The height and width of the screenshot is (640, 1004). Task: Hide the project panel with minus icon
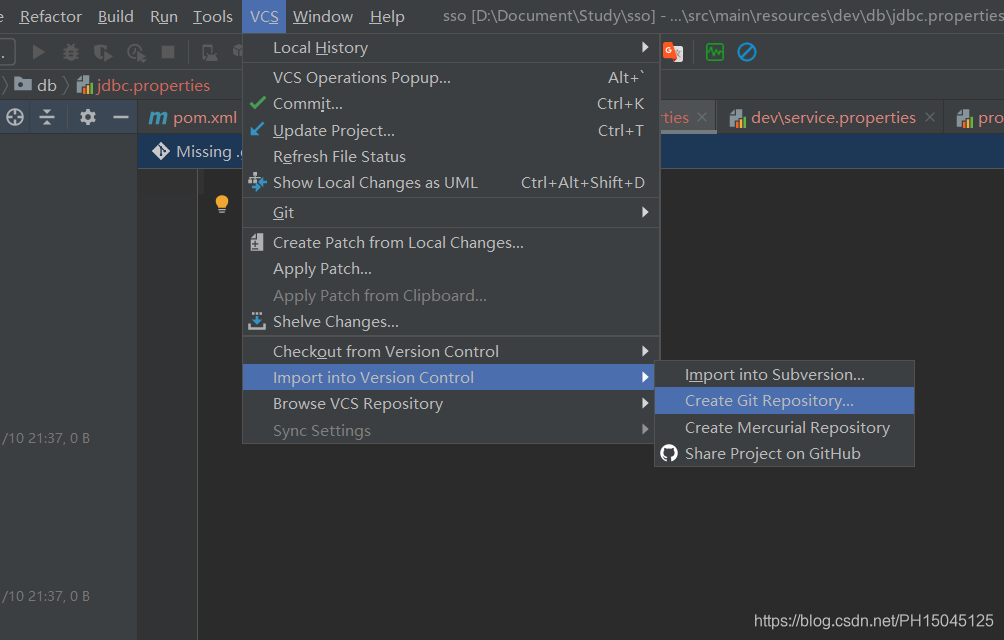tap(121, 117)
